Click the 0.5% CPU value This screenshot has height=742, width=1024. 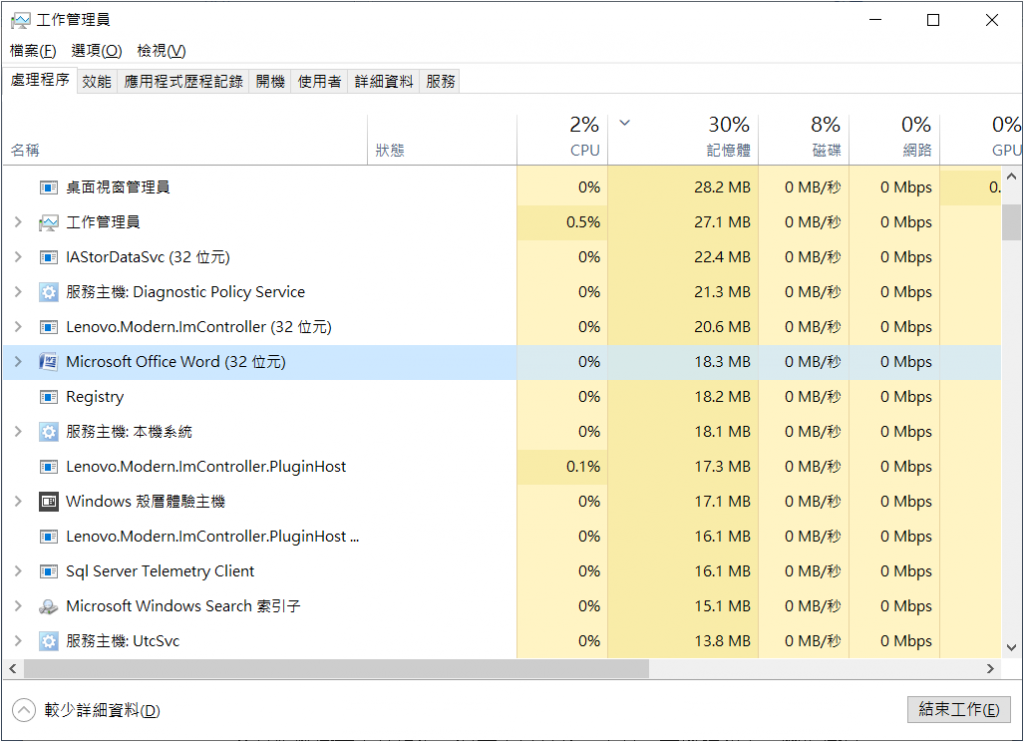(x=583, y=222)
